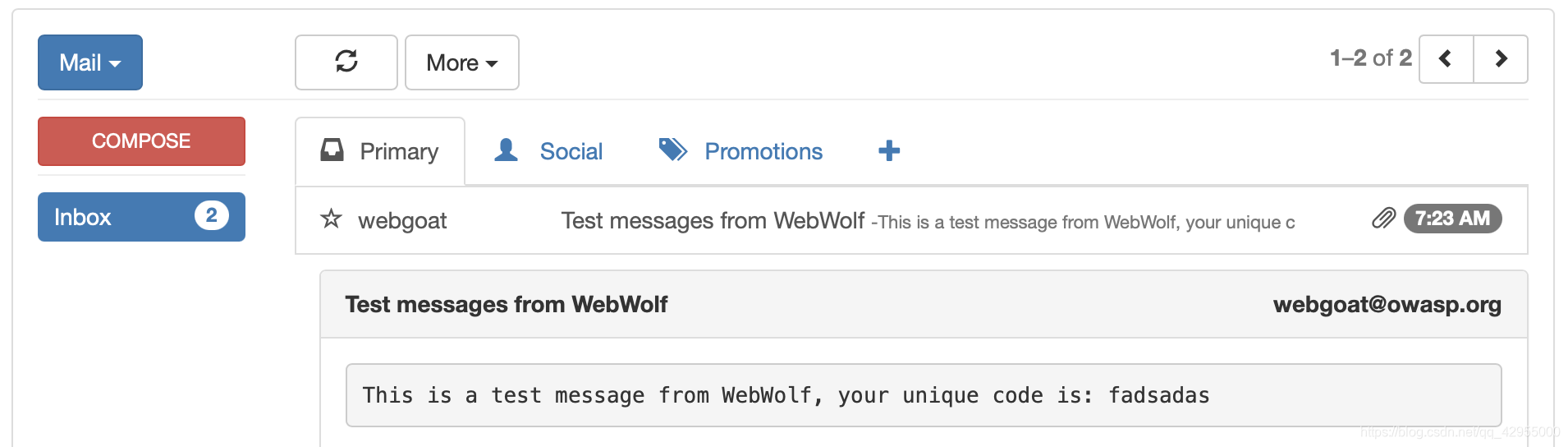Click the unique code message text box
This screenshot has height=447, width=1568.
[923, 395]
